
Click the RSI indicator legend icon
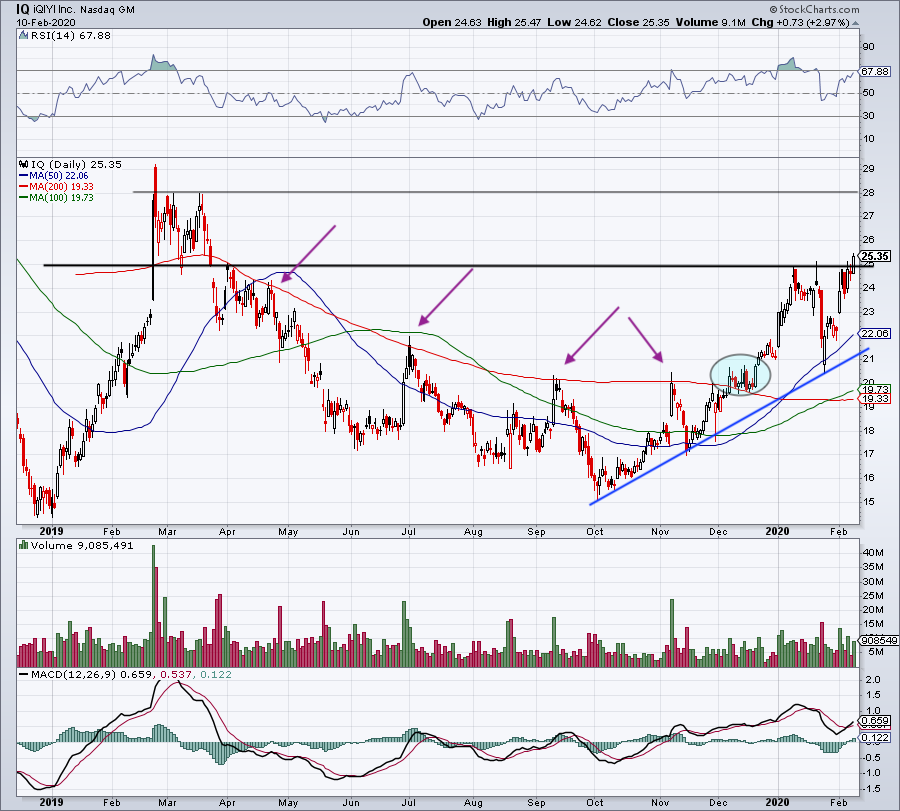point(23,36)
